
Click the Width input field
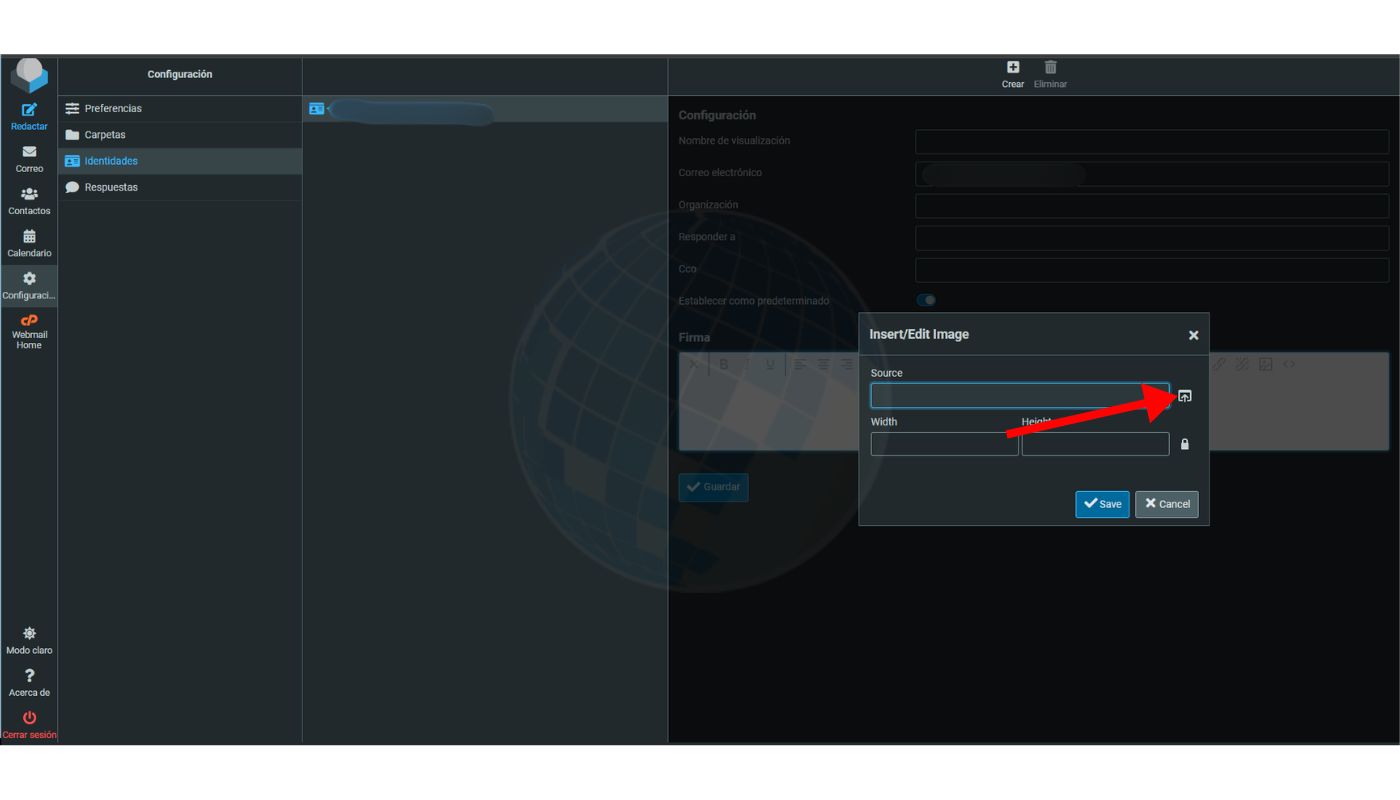pos(944,444)
